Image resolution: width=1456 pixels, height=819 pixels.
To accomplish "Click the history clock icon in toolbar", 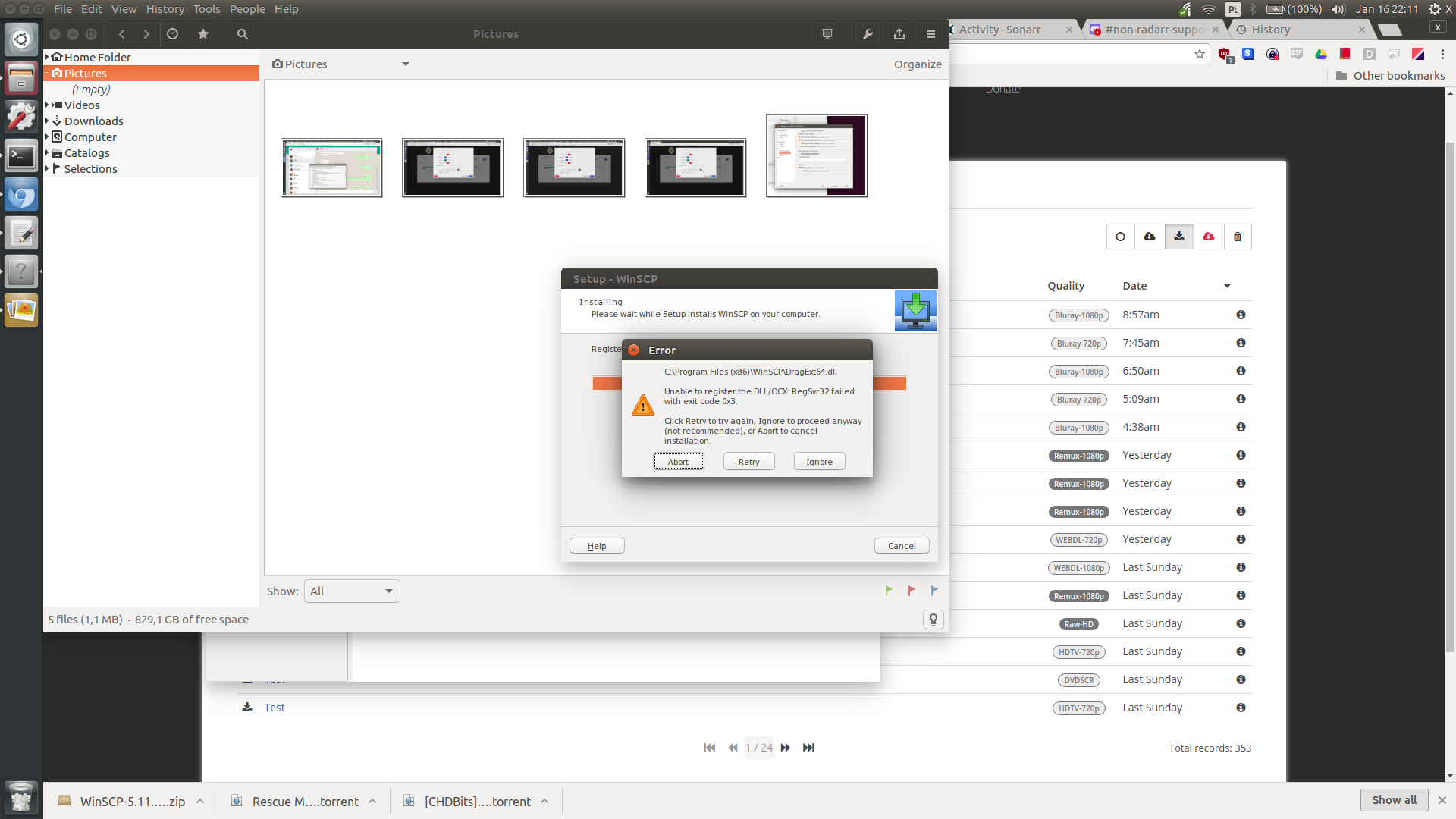I will (173, 34).
